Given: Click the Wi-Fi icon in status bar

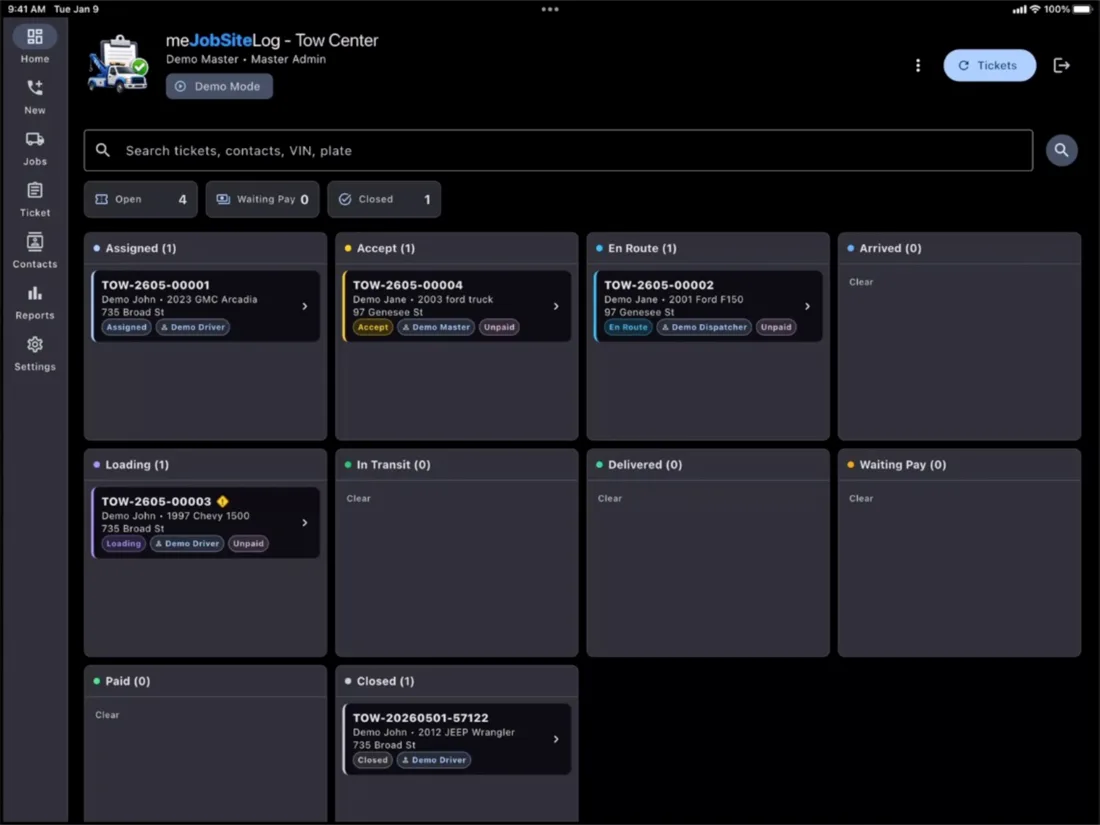Looking at the screenshot, I should point(1035,9).
